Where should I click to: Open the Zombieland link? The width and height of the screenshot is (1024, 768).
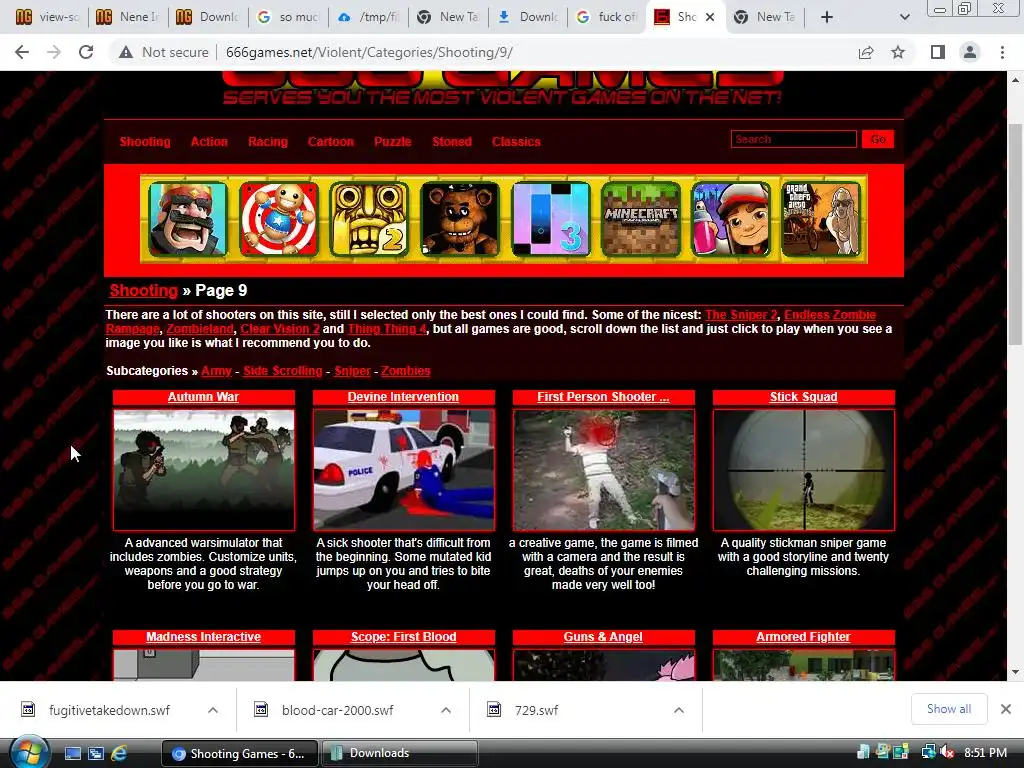[x=200, y=328]
